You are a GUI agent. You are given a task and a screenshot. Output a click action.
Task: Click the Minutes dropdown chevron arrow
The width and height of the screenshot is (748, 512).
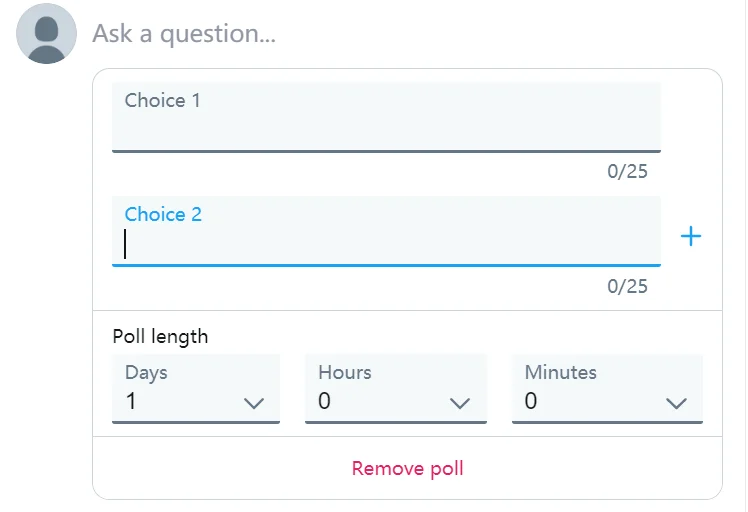(676, 403)
